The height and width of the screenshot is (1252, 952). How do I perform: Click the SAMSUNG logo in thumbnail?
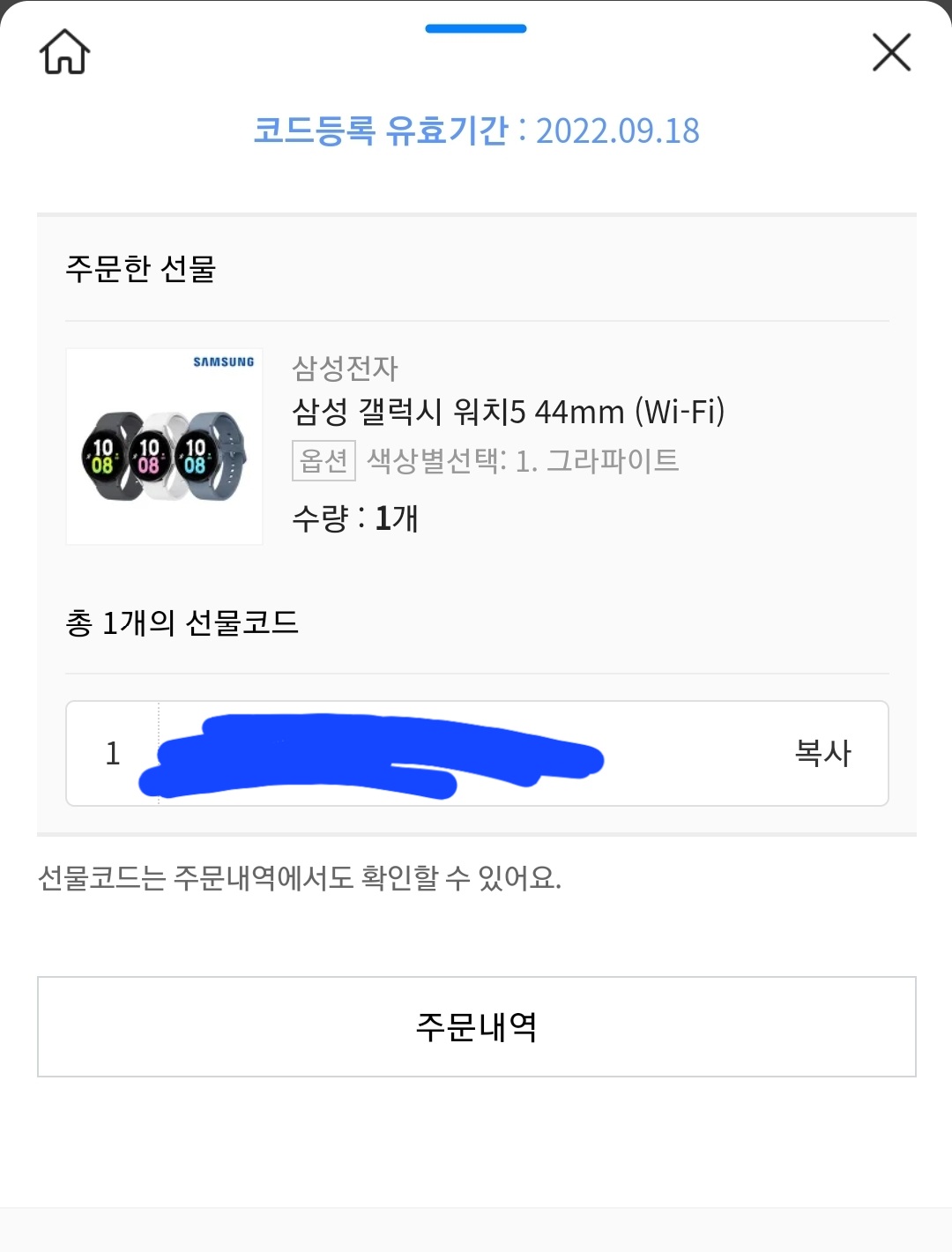(x=224, y=361)
